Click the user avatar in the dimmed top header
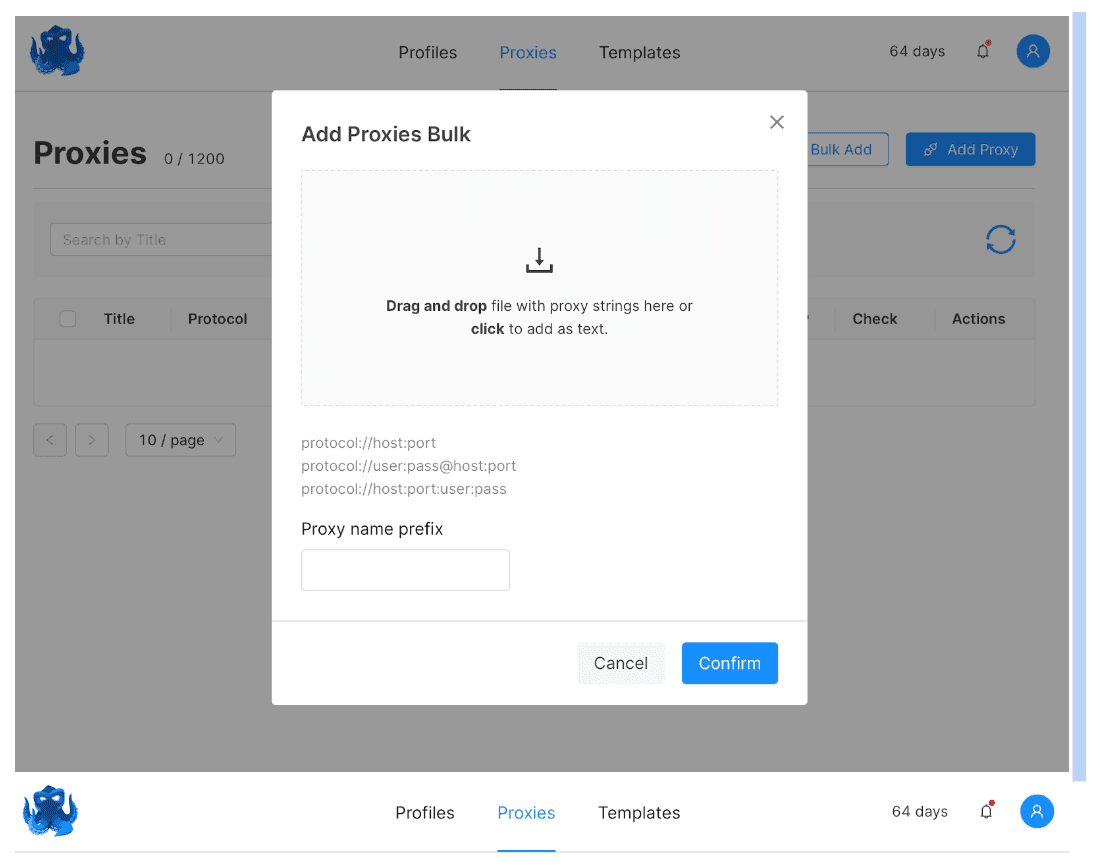1100x867 pixels. click(1033, 51)
